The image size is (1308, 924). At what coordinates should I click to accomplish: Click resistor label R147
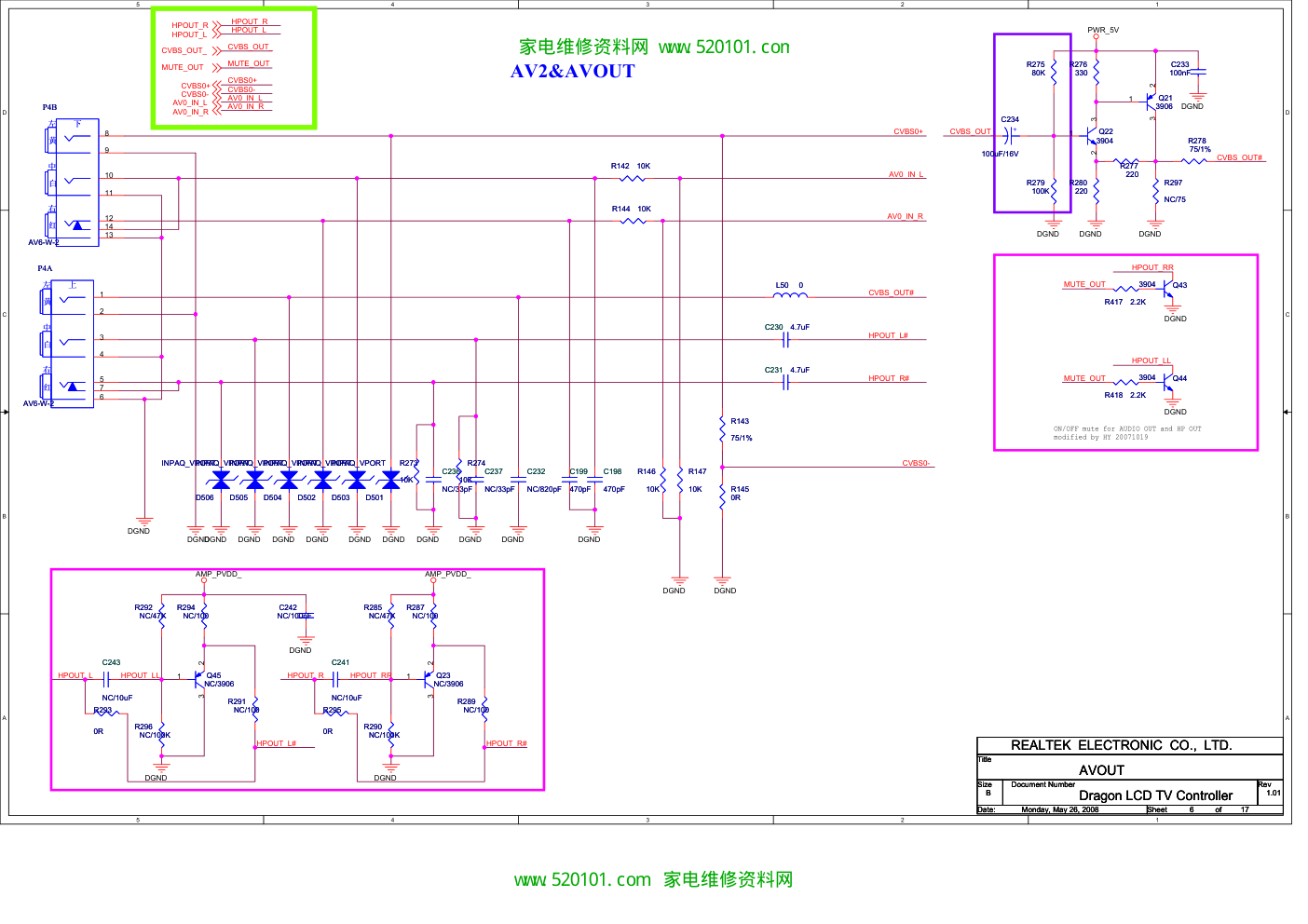(x=698, y=471)
